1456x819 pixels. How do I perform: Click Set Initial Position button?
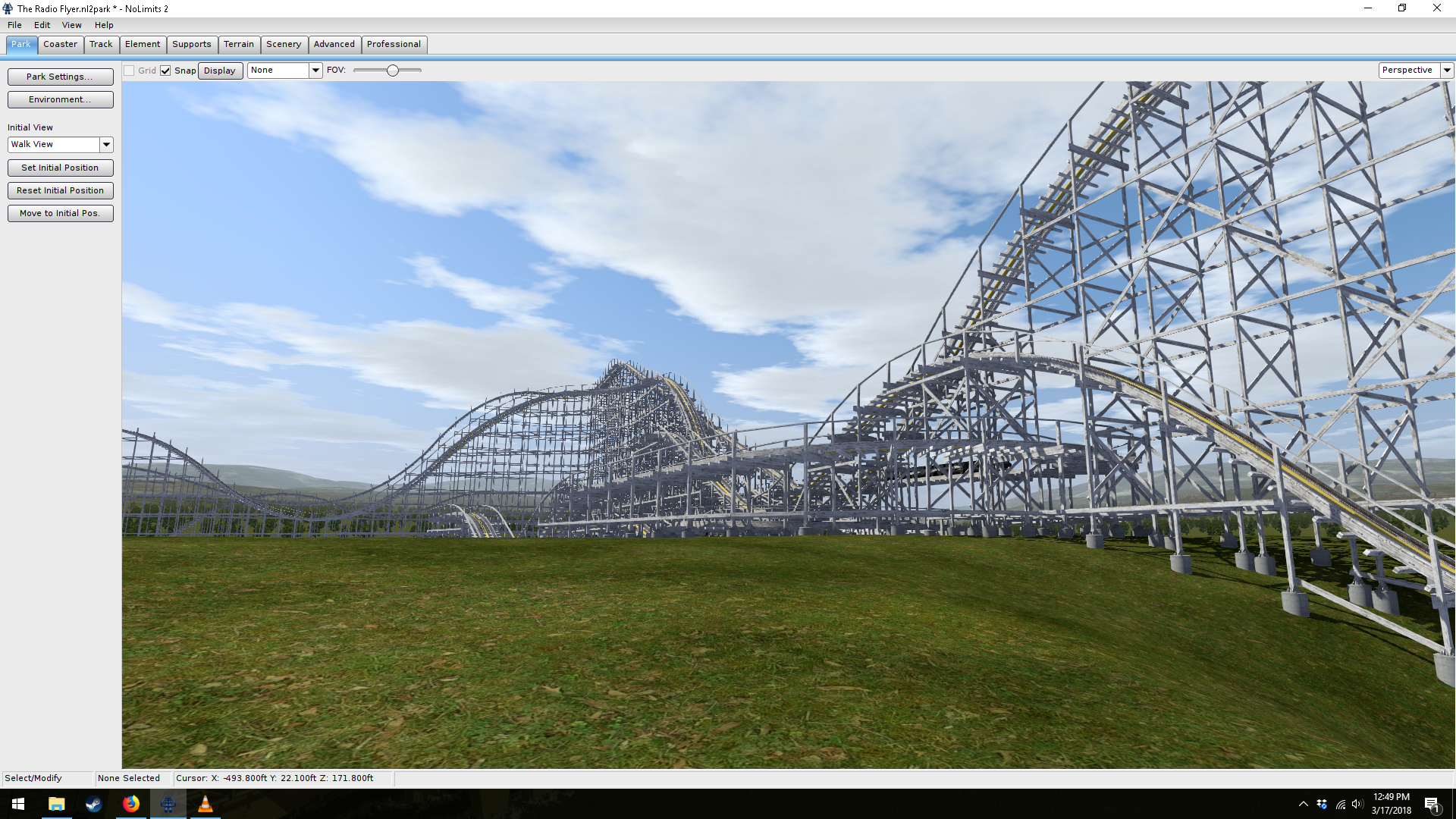[60, 168]
